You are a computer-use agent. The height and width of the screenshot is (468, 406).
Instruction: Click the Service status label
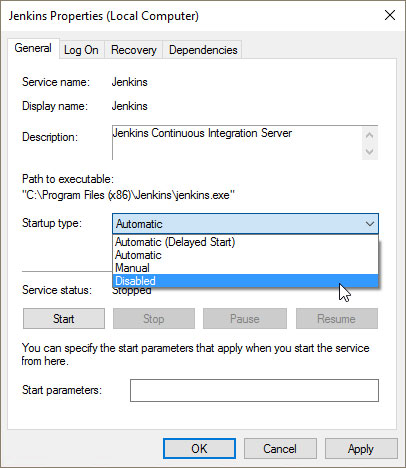point(57,290)
